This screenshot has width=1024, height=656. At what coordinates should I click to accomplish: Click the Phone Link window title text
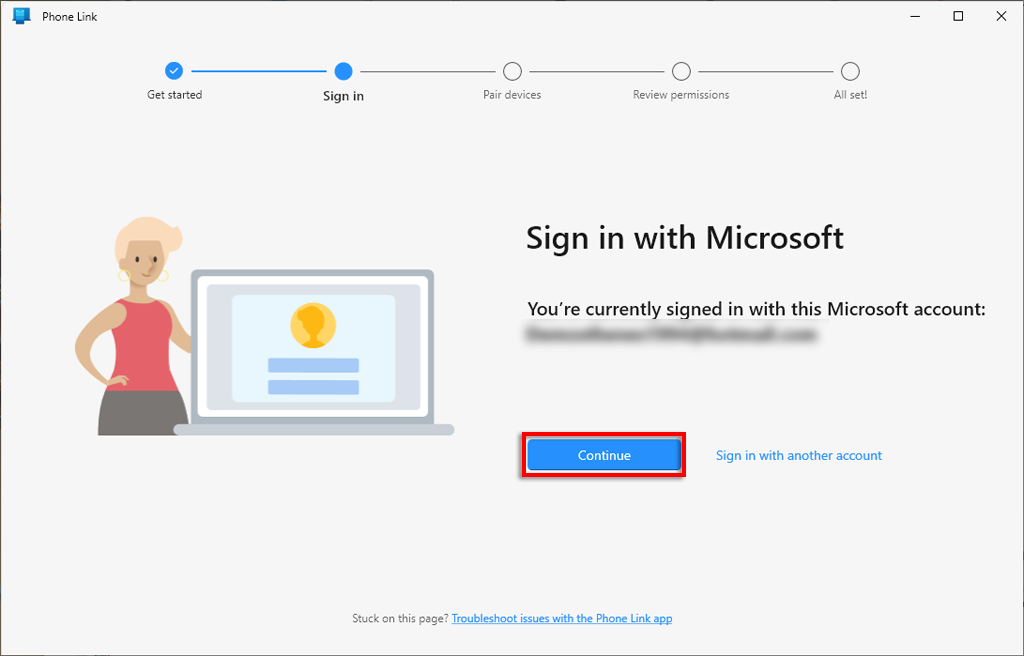tap(70, 16)
